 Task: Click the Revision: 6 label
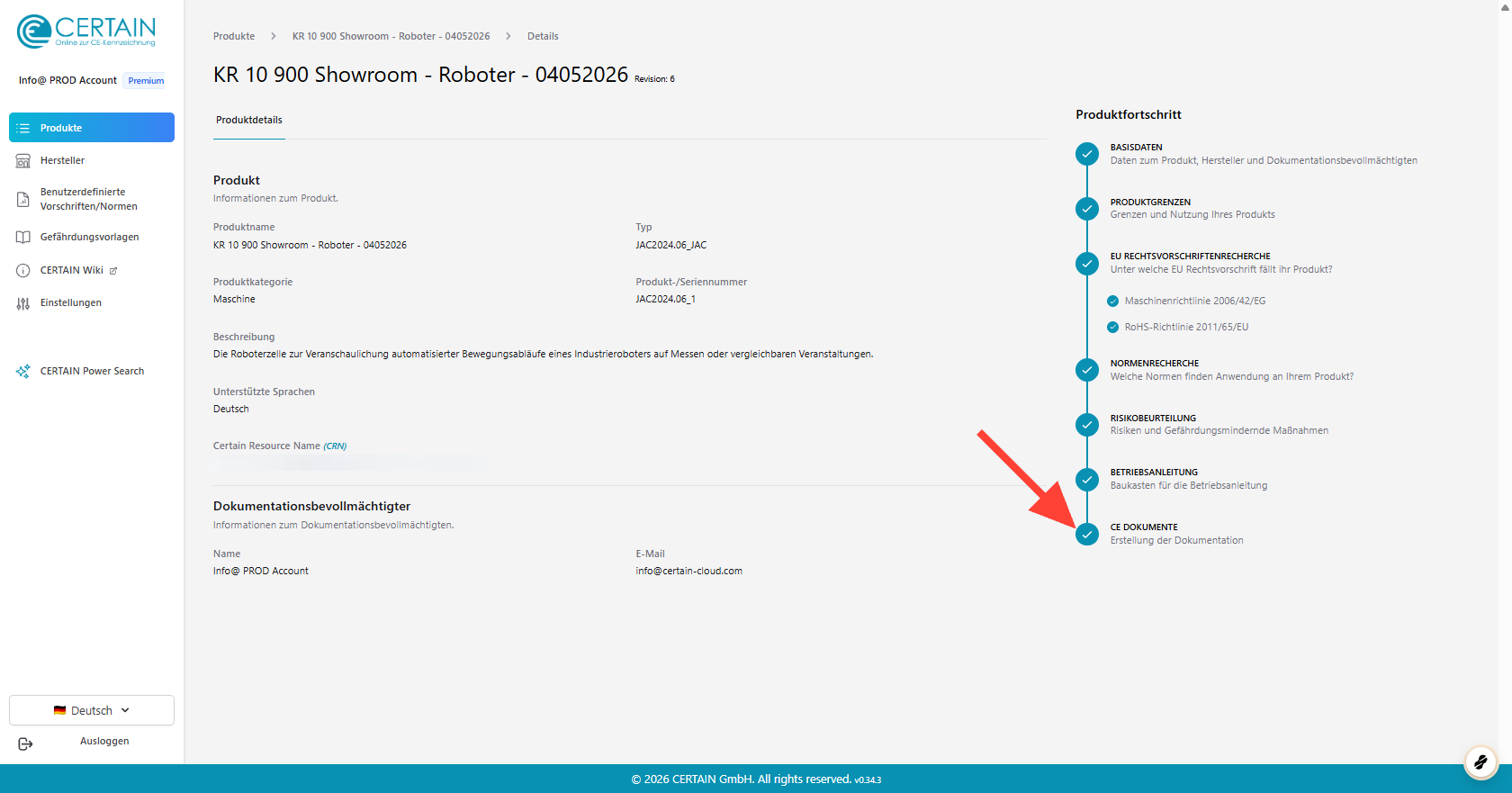(x=654, y=79)
